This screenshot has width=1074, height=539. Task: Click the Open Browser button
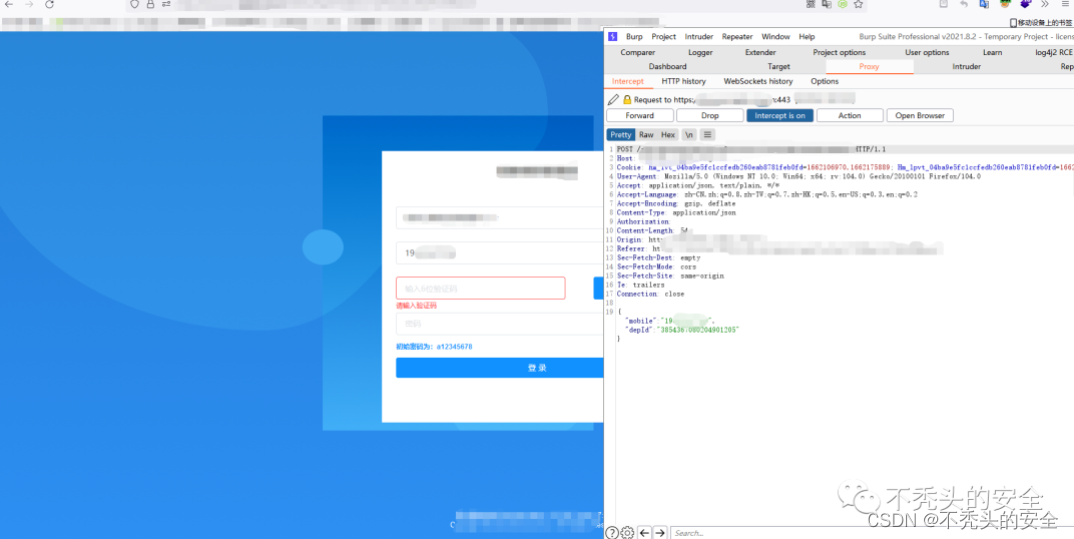(x=920, y=116)
